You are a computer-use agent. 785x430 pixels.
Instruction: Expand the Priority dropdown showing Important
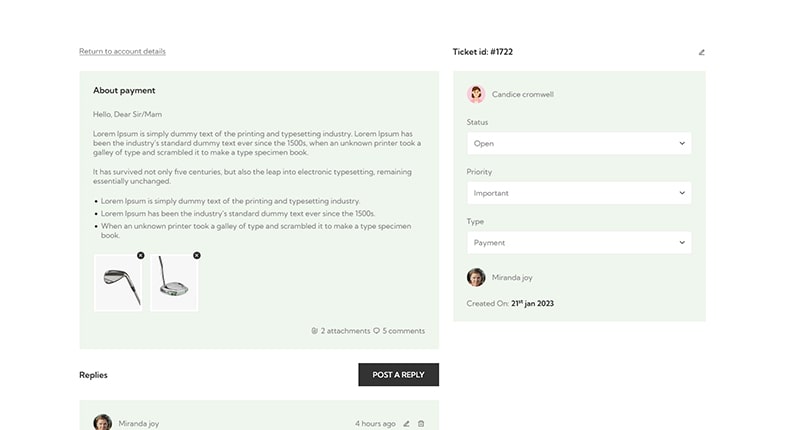click(x=579, y=193)
